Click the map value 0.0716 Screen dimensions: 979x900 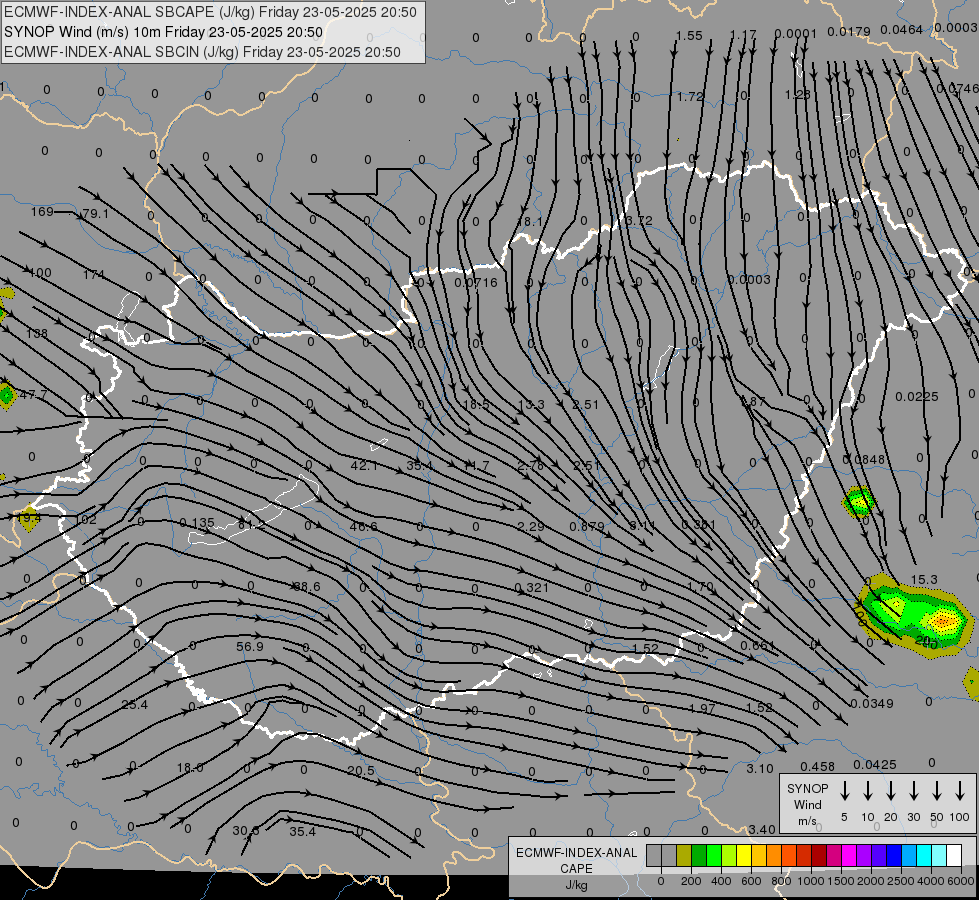tap(476, 282)
